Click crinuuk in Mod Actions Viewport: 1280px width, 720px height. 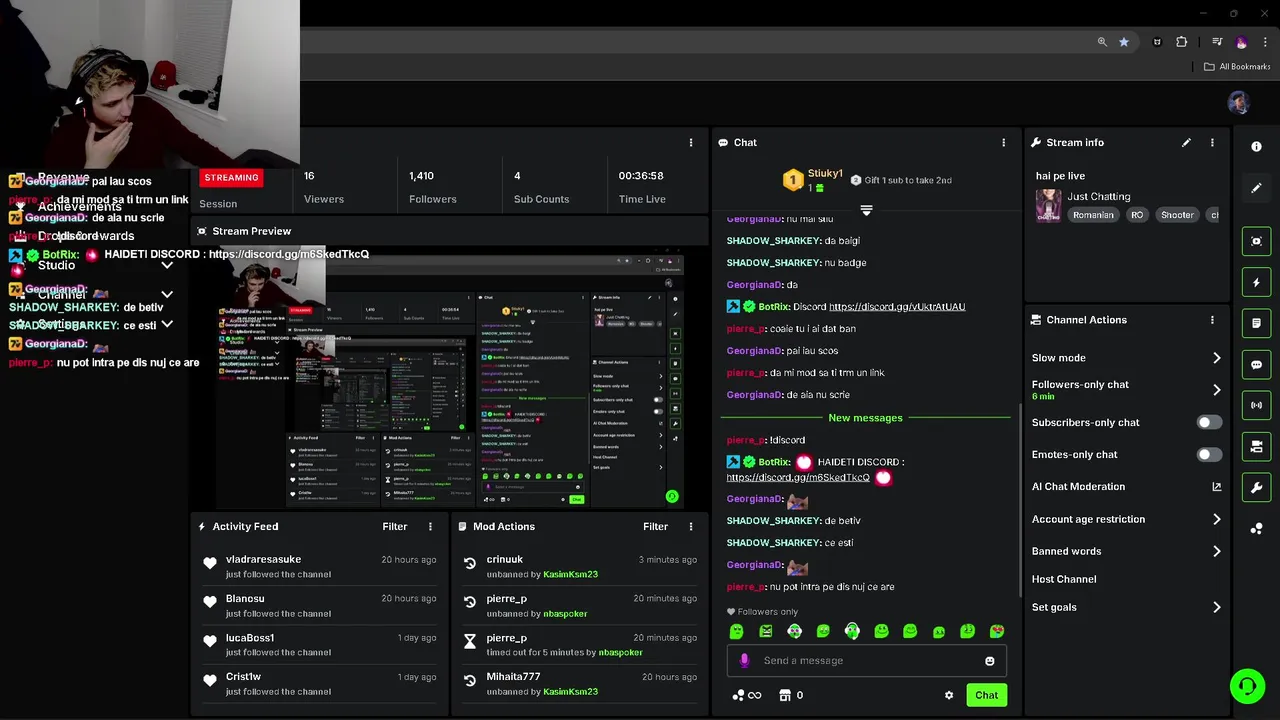pyautogui.click(x=505, y=560)
